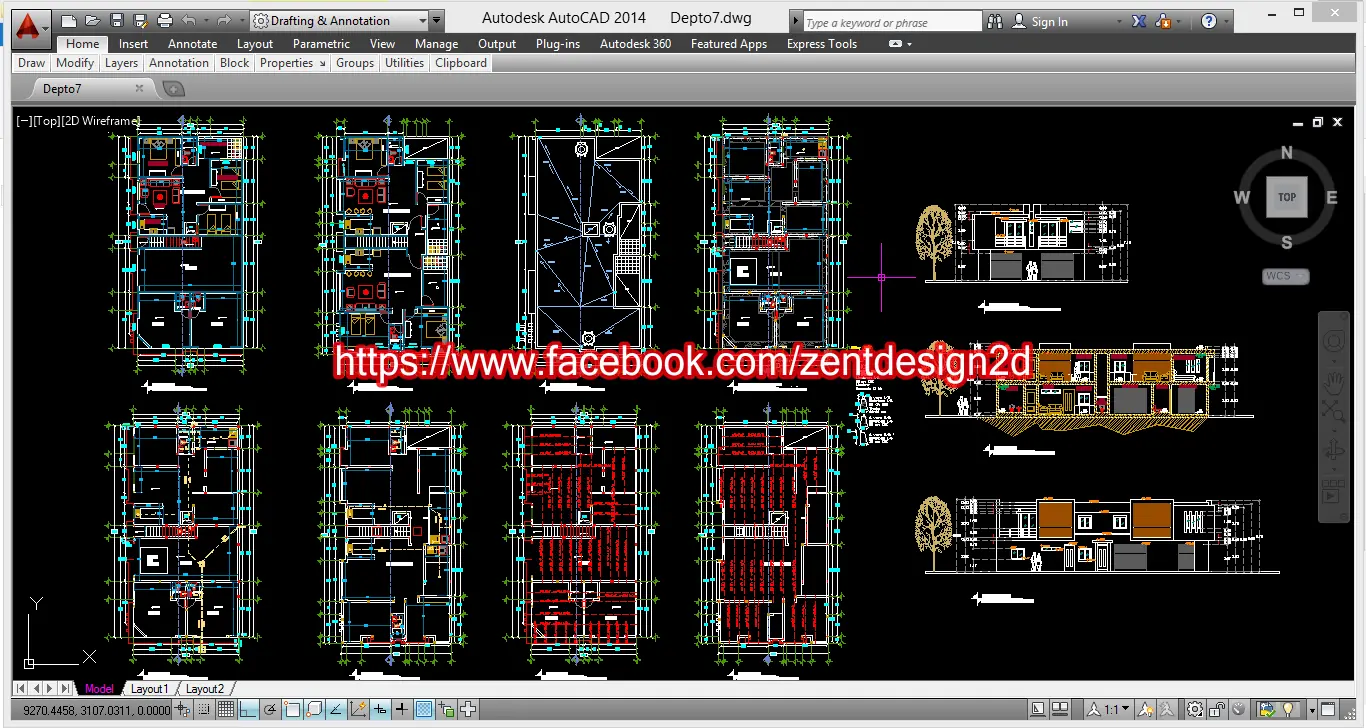
Task: Click the Block panel button
Action: 234,63
